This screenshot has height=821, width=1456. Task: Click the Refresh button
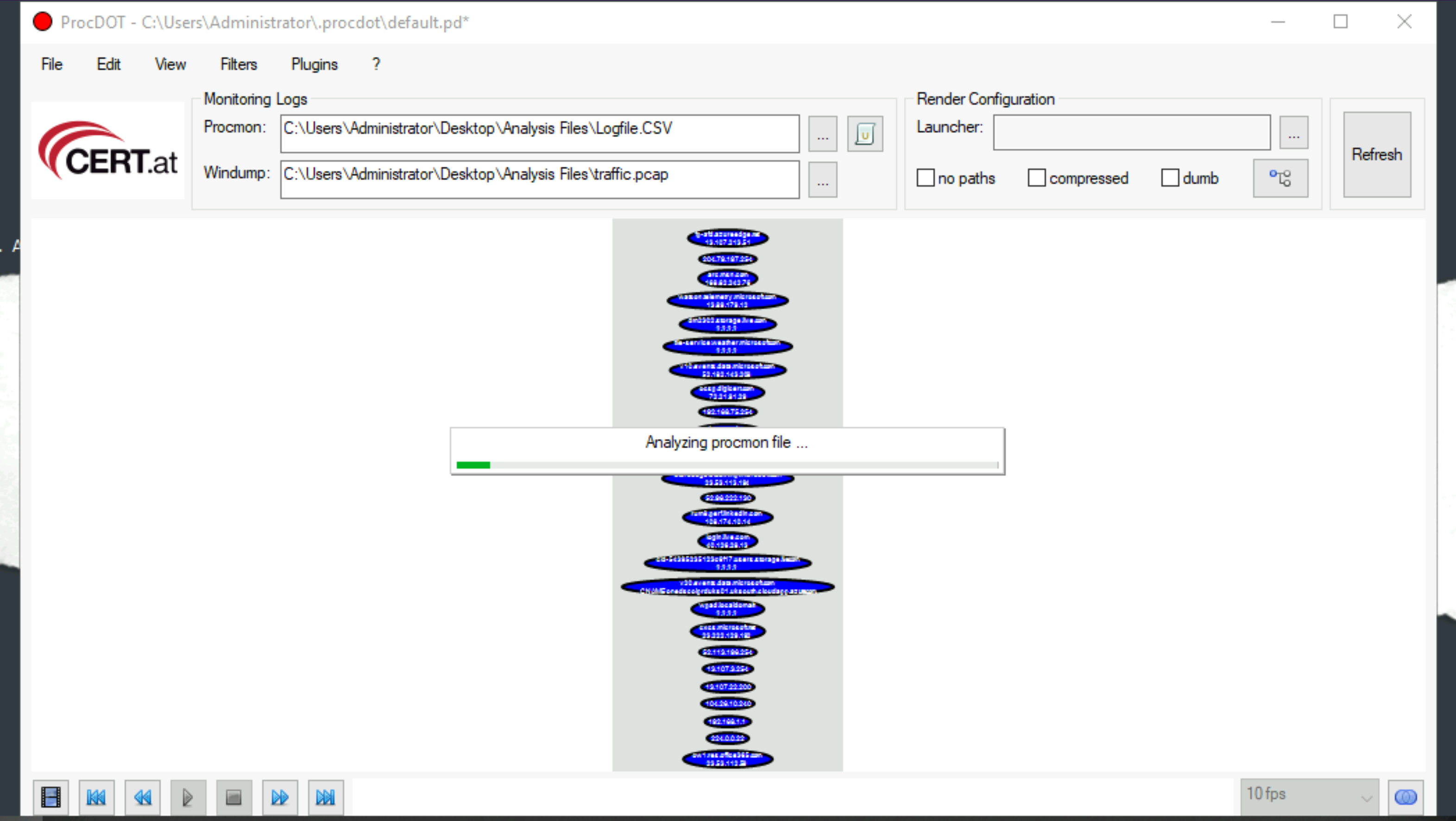click(1376, 154)
